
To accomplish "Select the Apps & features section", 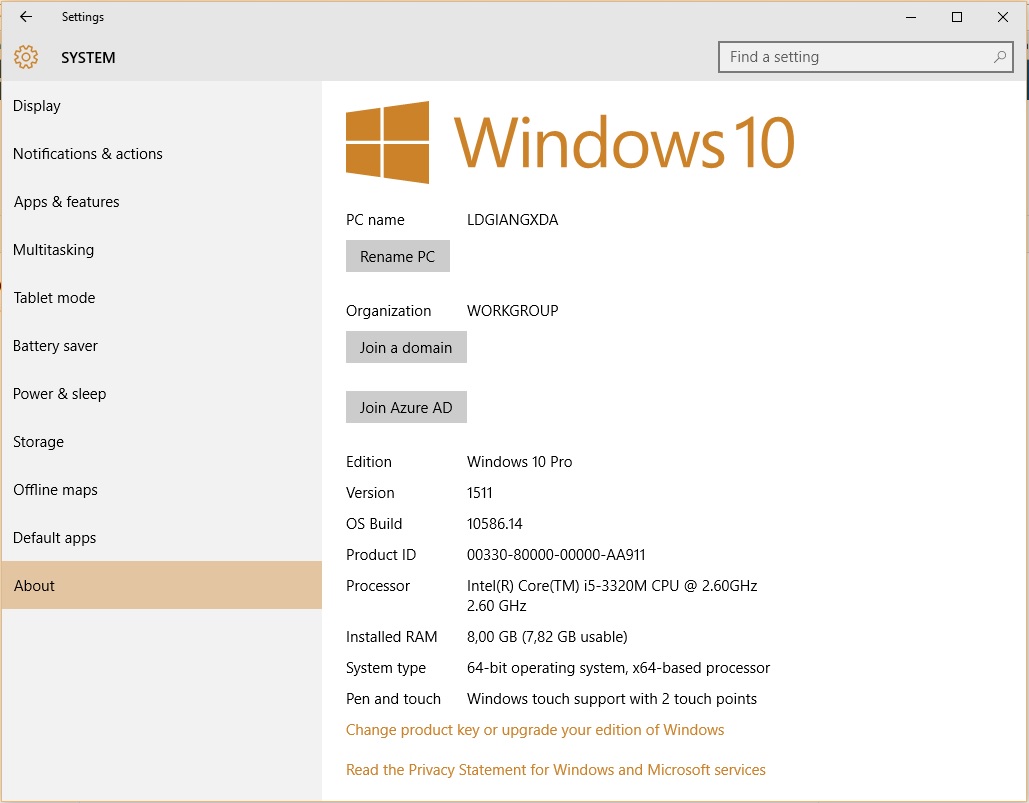I will pos(66,201).
